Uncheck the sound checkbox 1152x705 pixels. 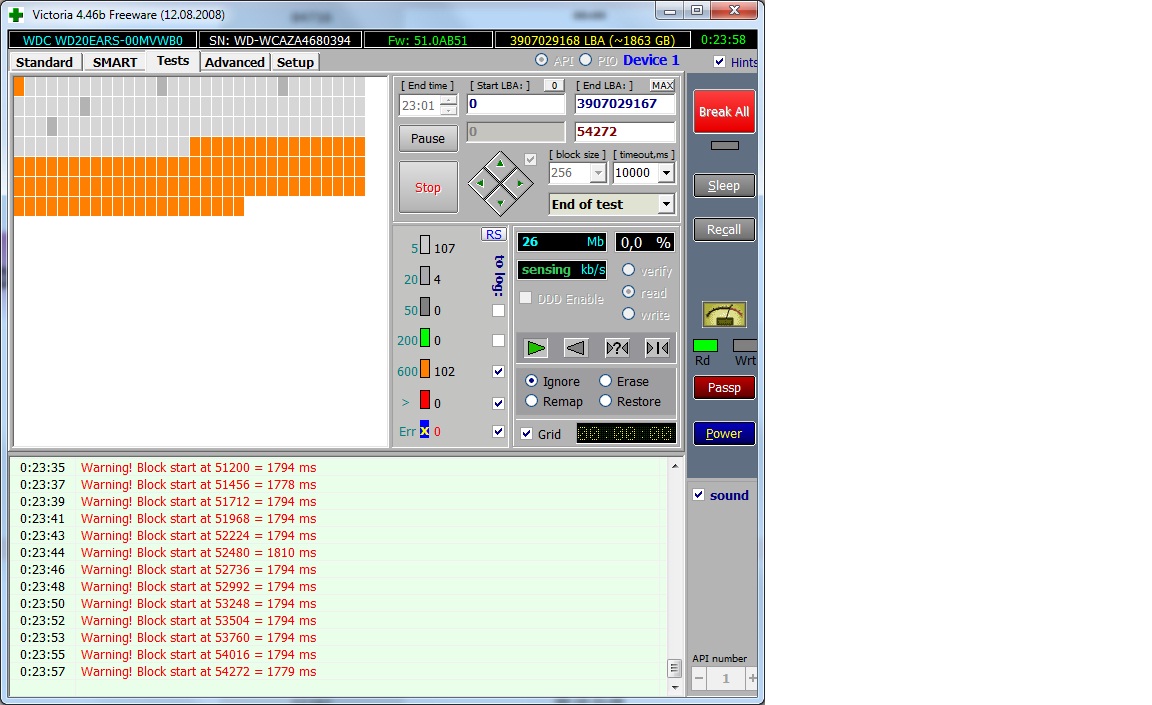tap(699, 495)
